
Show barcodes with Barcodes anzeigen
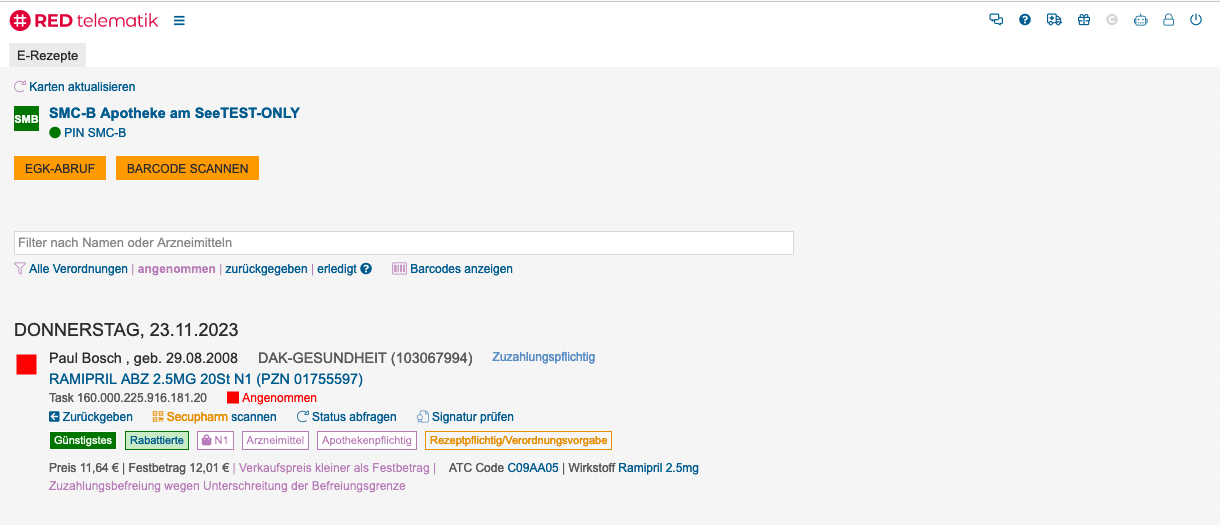(461, 269)
